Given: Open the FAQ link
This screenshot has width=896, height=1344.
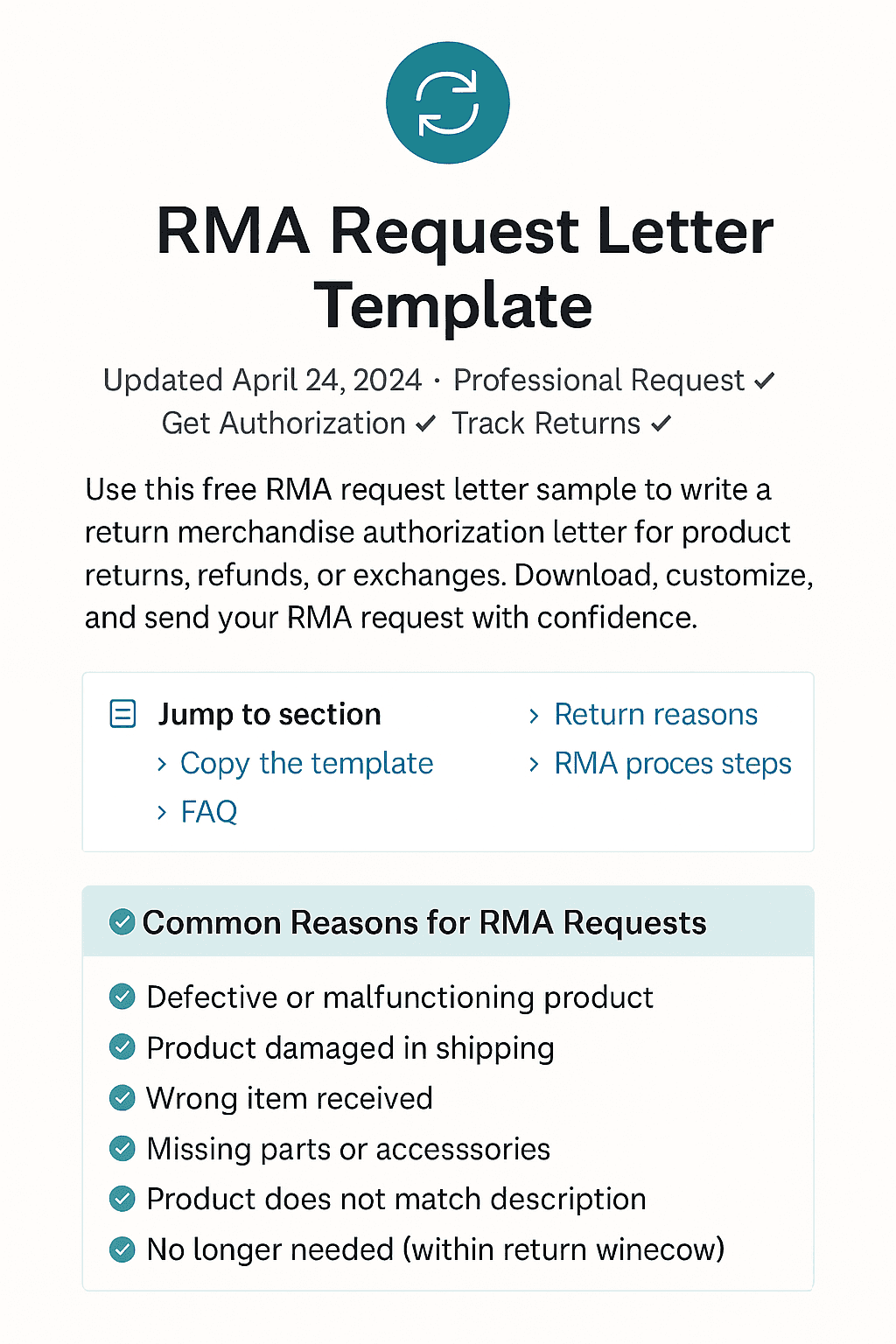Looking at the screenshot, I should (x=208, y=812).
